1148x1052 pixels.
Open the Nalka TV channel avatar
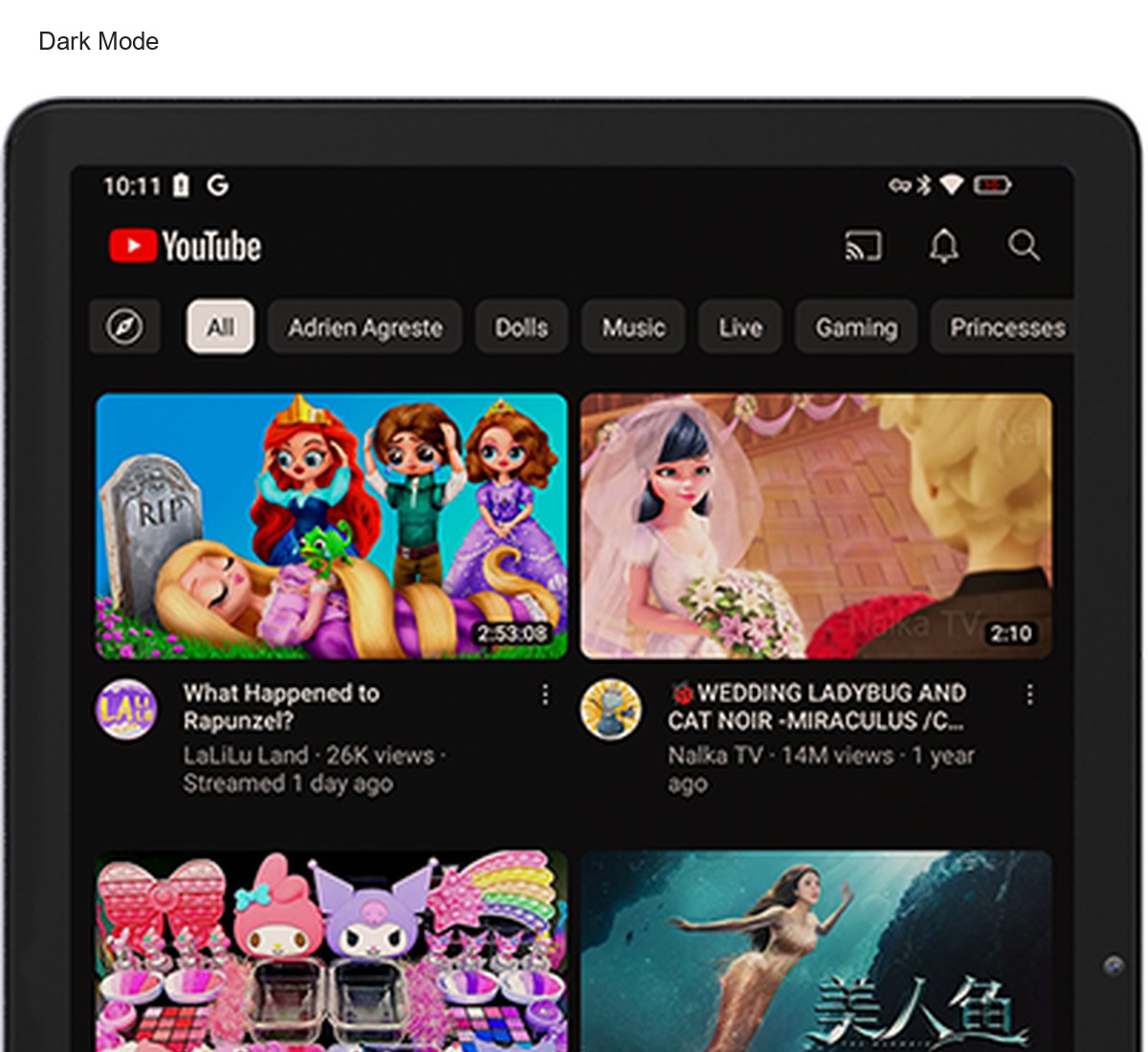(610, 710)
